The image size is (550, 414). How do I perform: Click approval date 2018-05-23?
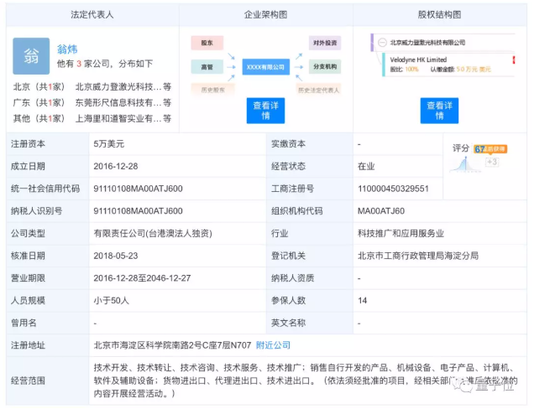tap(115, 256)
